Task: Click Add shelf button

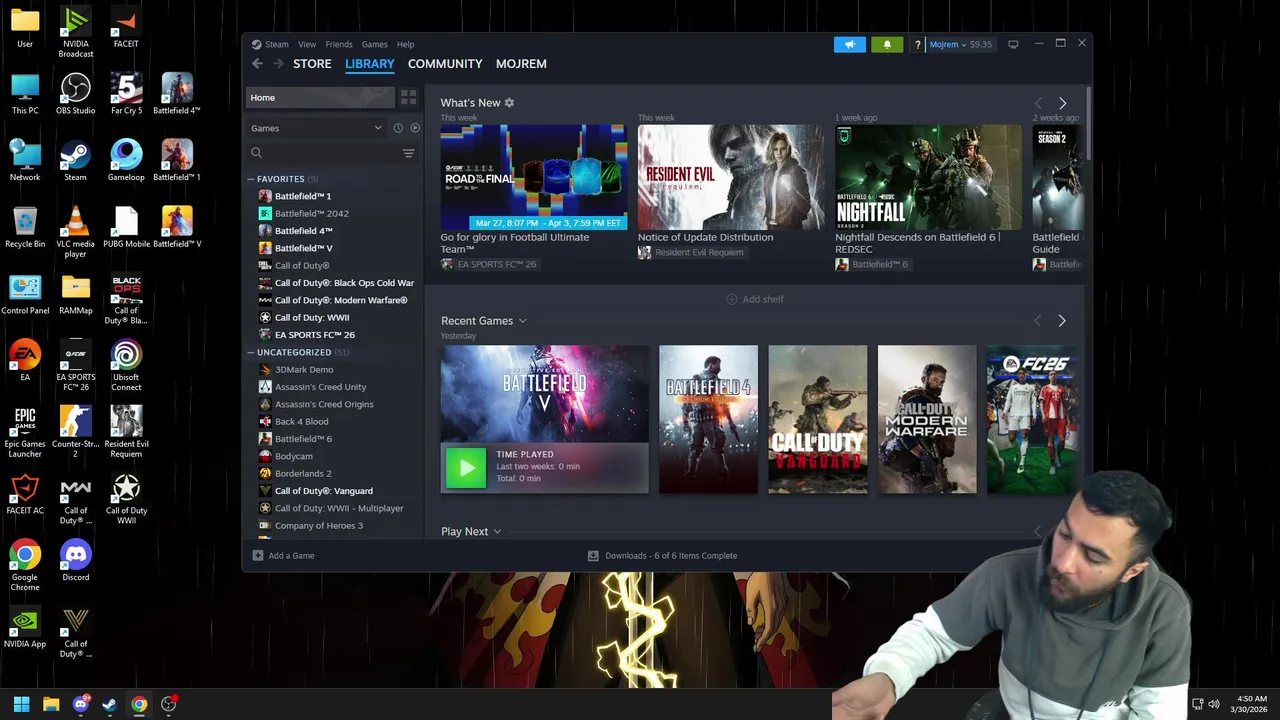Action: [x=755, y=299]
